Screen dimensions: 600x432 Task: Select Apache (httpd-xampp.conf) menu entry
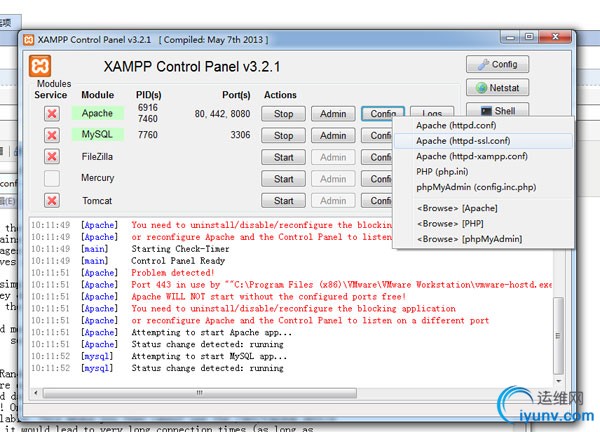coord(483,156)
